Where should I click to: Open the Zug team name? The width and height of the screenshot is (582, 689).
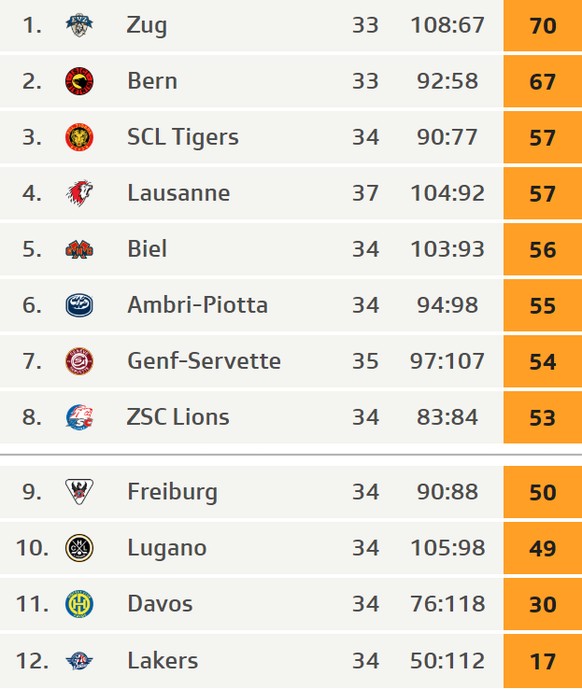point(147,25)
